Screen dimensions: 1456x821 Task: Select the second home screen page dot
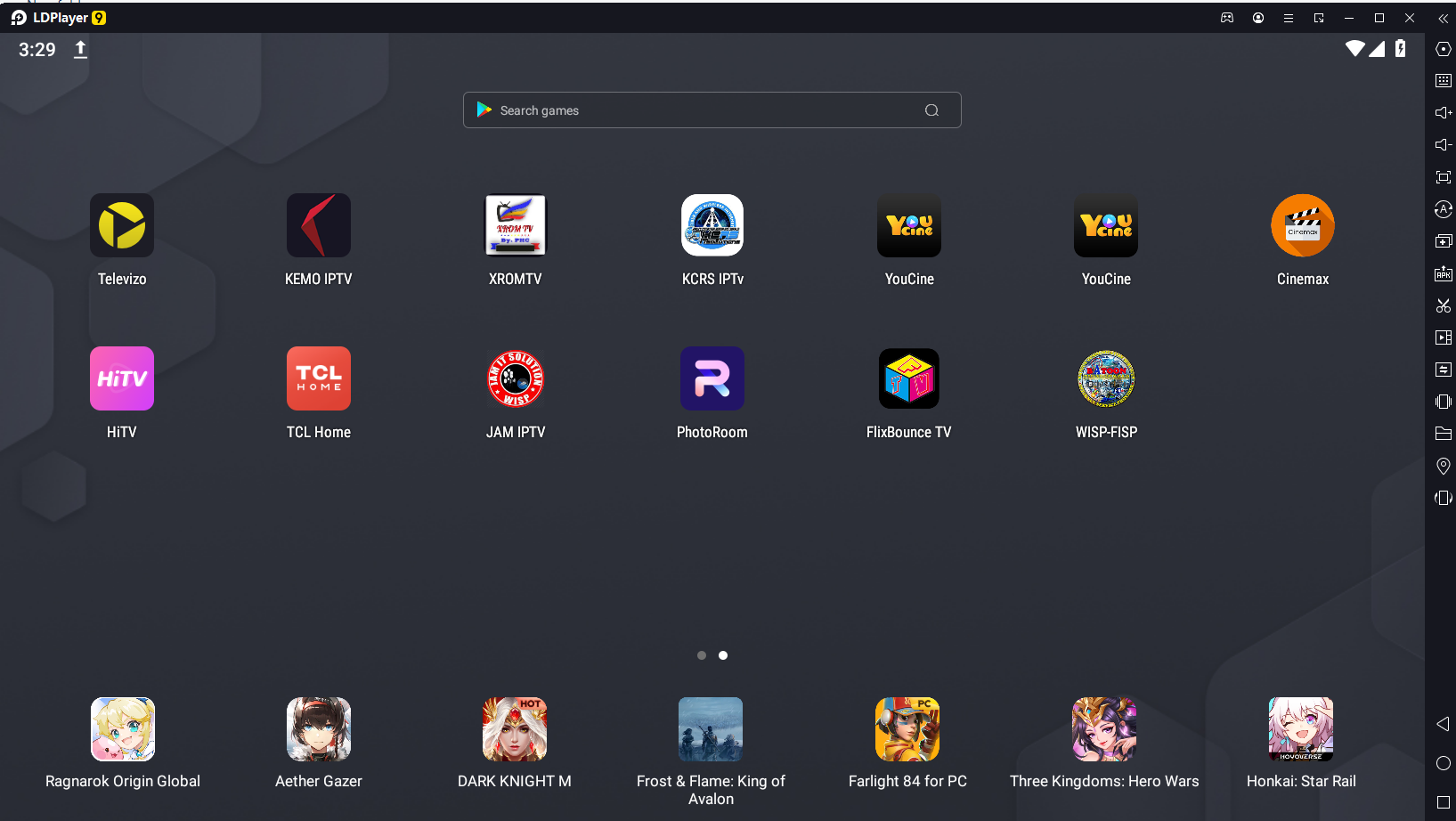click(723, 655)
